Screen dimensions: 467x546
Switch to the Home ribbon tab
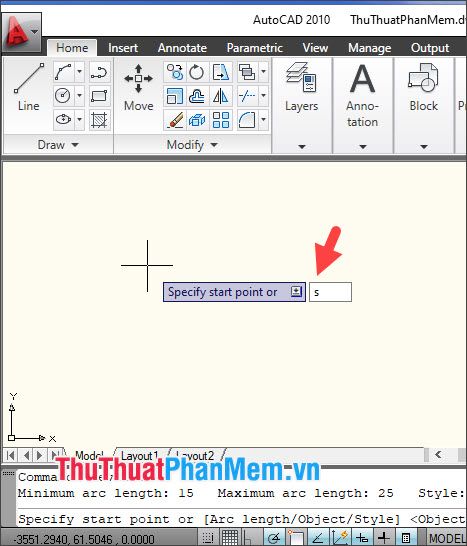72,48
